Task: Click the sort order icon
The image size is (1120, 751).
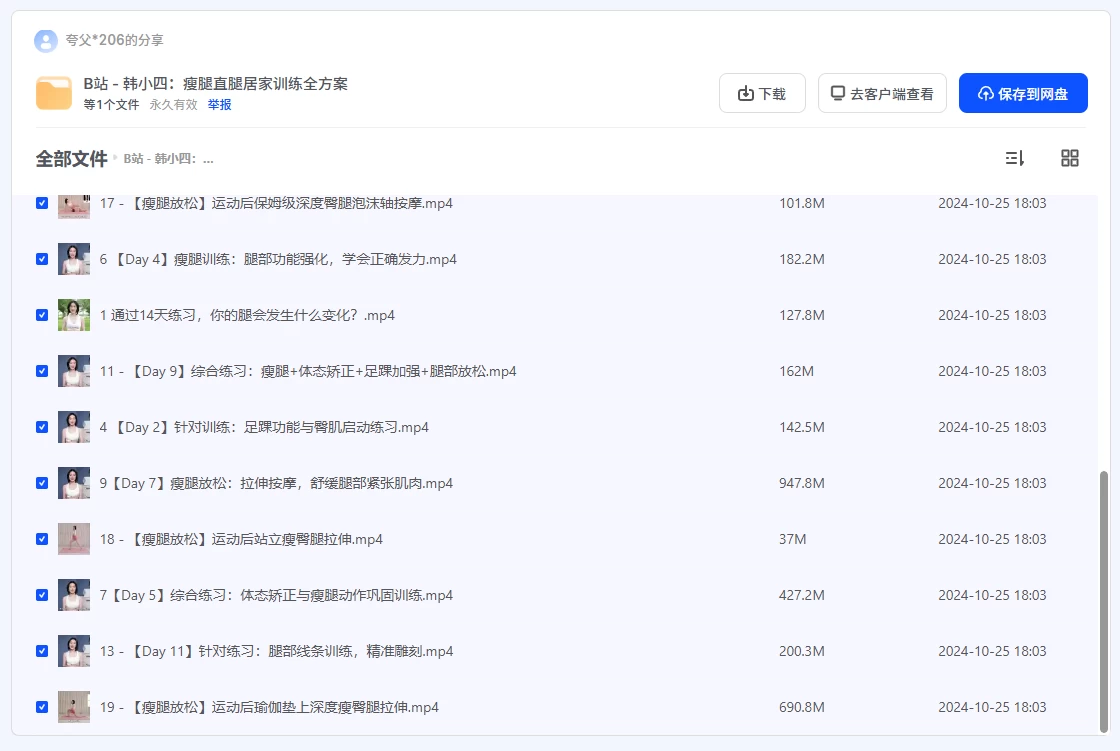Action: pyautogui.click(x=1014, y=158)
